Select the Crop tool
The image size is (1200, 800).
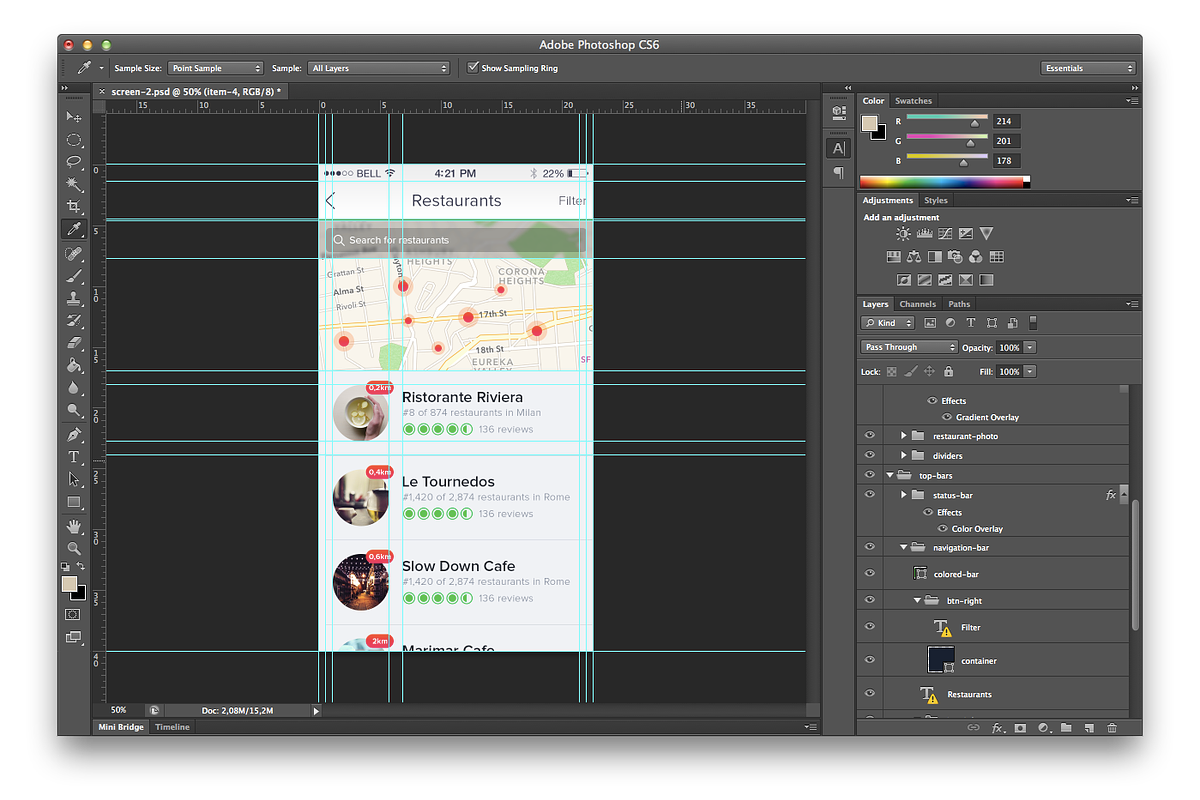pos(73,207)
